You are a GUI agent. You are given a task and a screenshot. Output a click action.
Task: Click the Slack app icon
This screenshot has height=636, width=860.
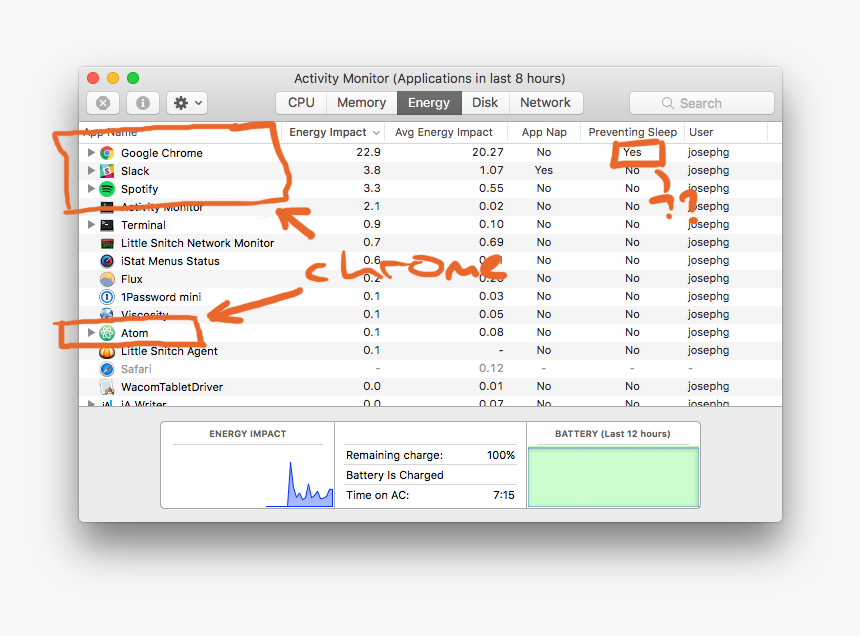pyautogui.click(x=107, y=171)
